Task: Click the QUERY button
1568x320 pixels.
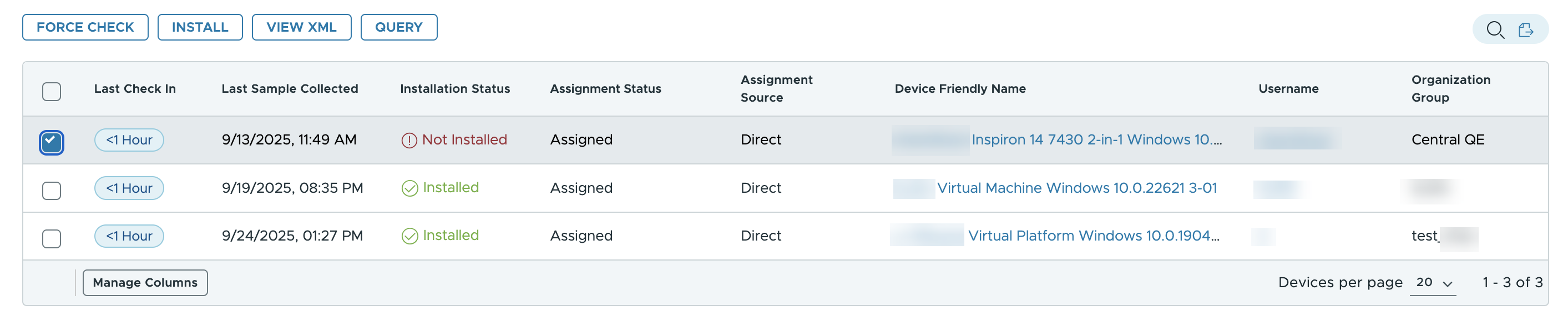Action: 399,27
